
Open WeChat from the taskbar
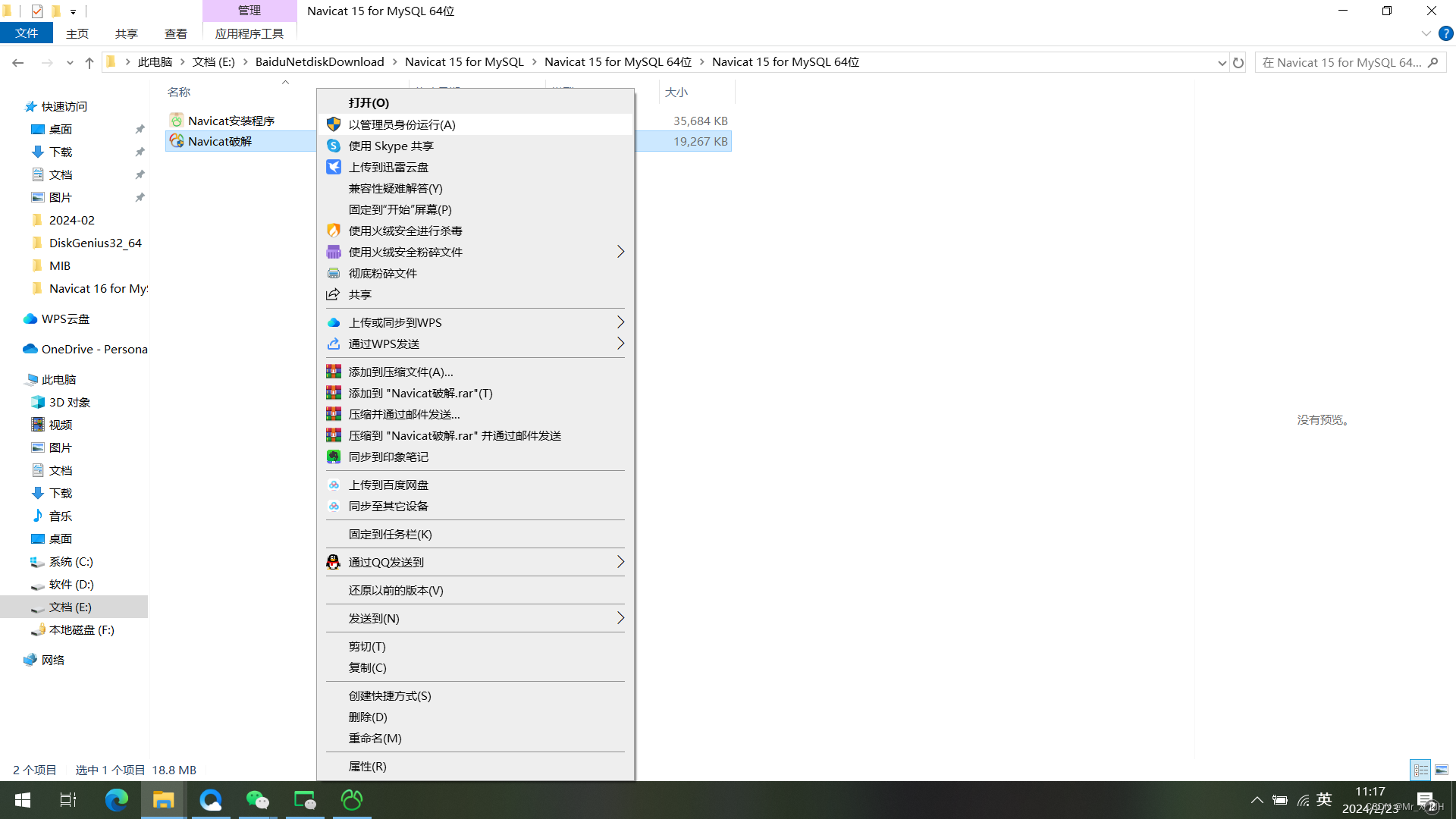click(258, 800)
